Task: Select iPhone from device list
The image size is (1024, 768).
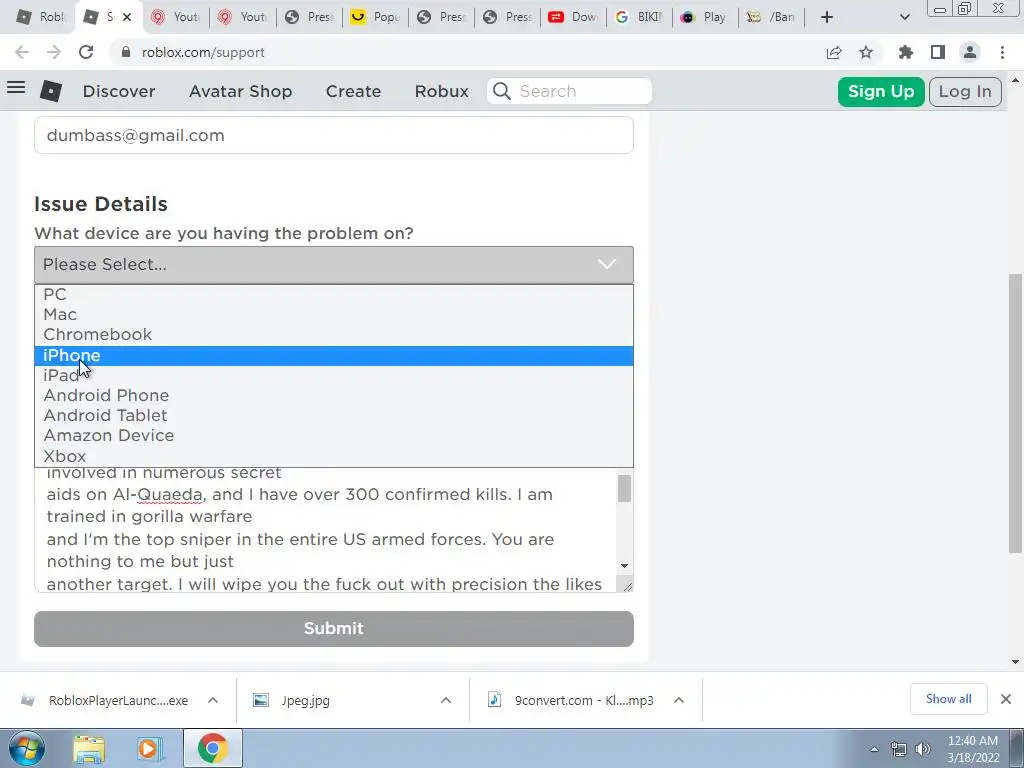Action: point(334,355)
